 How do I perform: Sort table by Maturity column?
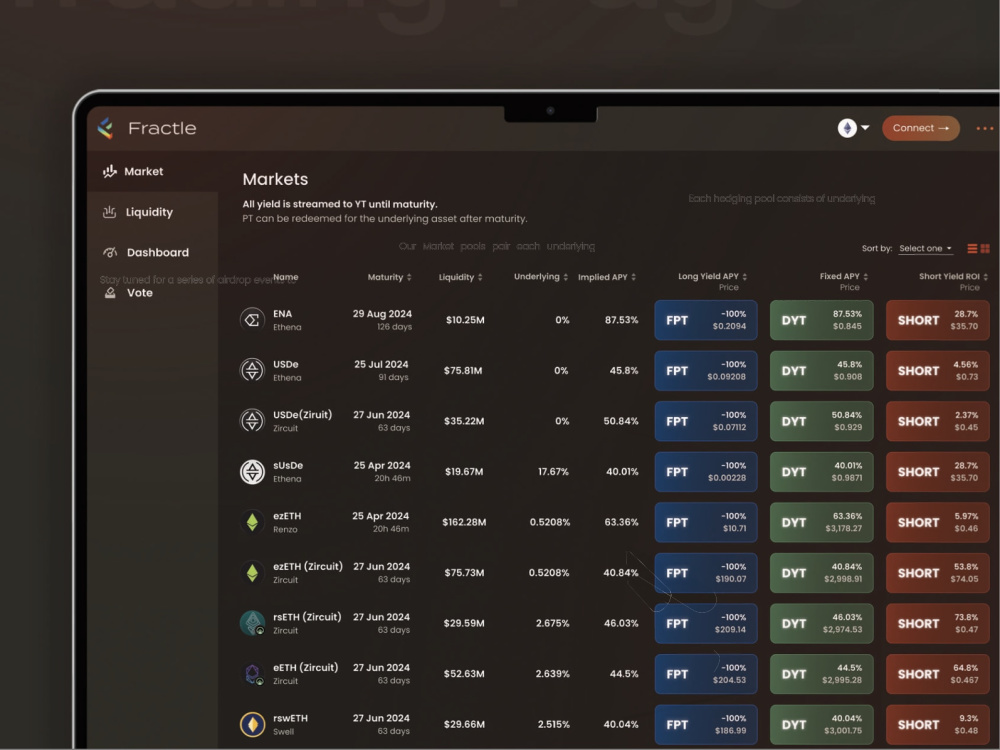pyautogui.click(x=390, y=277)
